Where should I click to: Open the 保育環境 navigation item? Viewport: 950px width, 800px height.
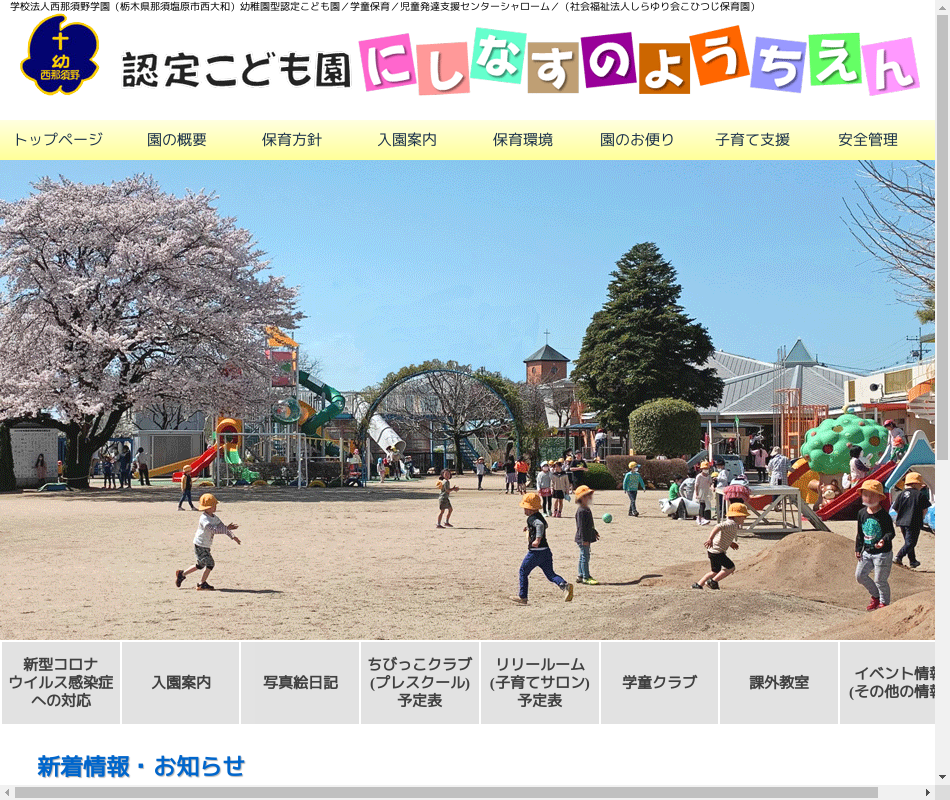[522, 140]
